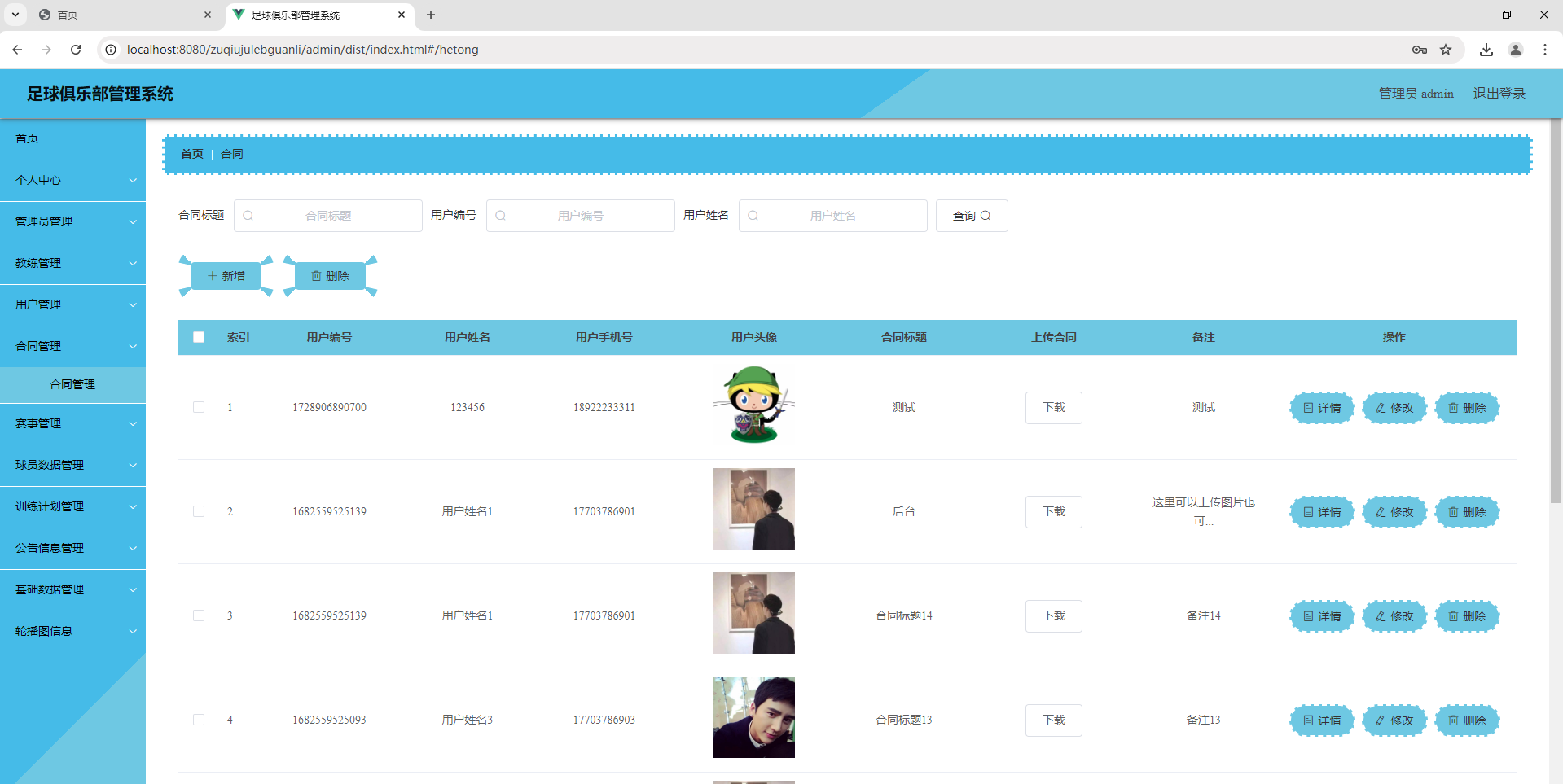
Task: Select the 合同管理 submenu item
Action: pos(72,384)
